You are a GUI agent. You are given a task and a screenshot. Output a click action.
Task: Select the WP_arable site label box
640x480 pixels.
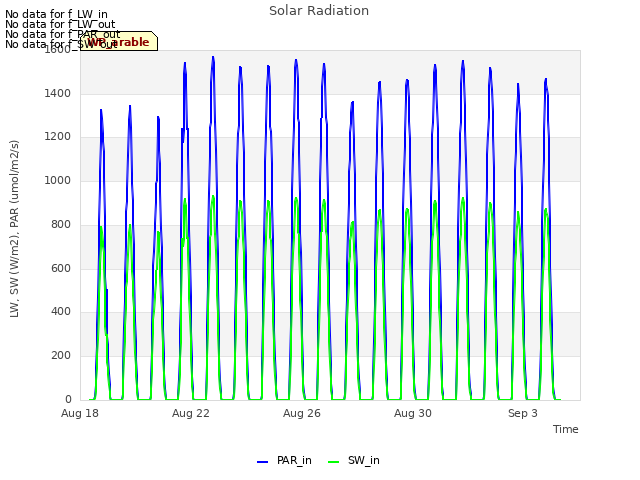(119, 41)
